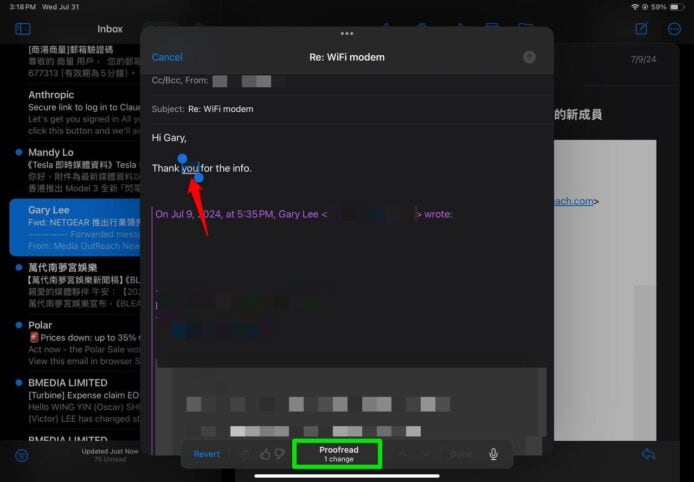Tap the microphone dictation icon
Image resolution: width=694 pixels, height=482 pixels.
[493, 454]
